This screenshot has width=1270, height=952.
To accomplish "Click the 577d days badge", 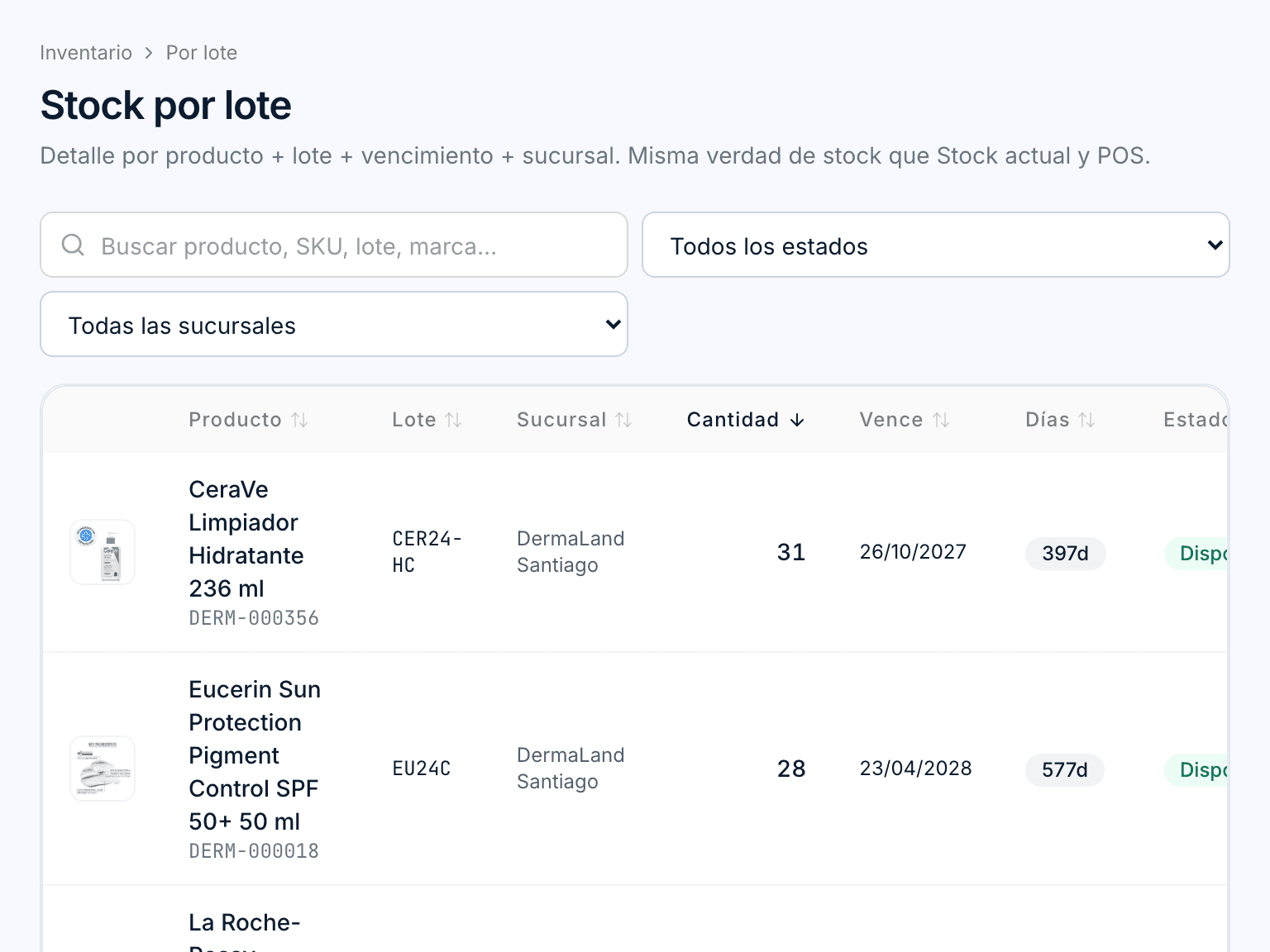I will 1065,770.
